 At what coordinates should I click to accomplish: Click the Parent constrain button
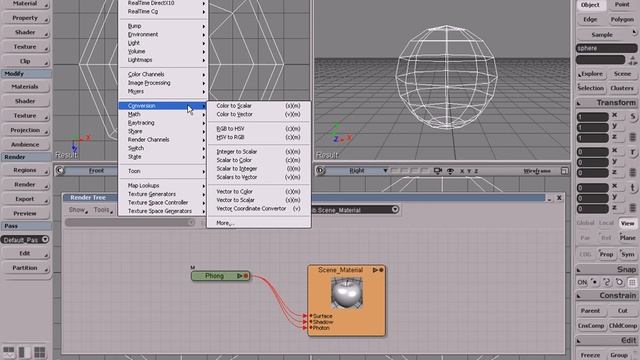click(x=590, y=311)
